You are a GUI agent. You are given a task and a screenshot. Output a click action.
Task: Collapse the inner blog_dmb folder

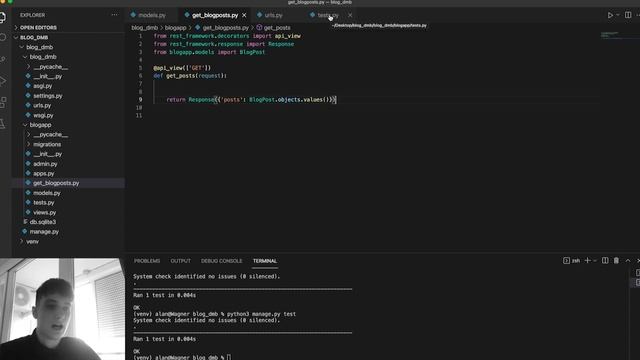(x=43, y=57)
